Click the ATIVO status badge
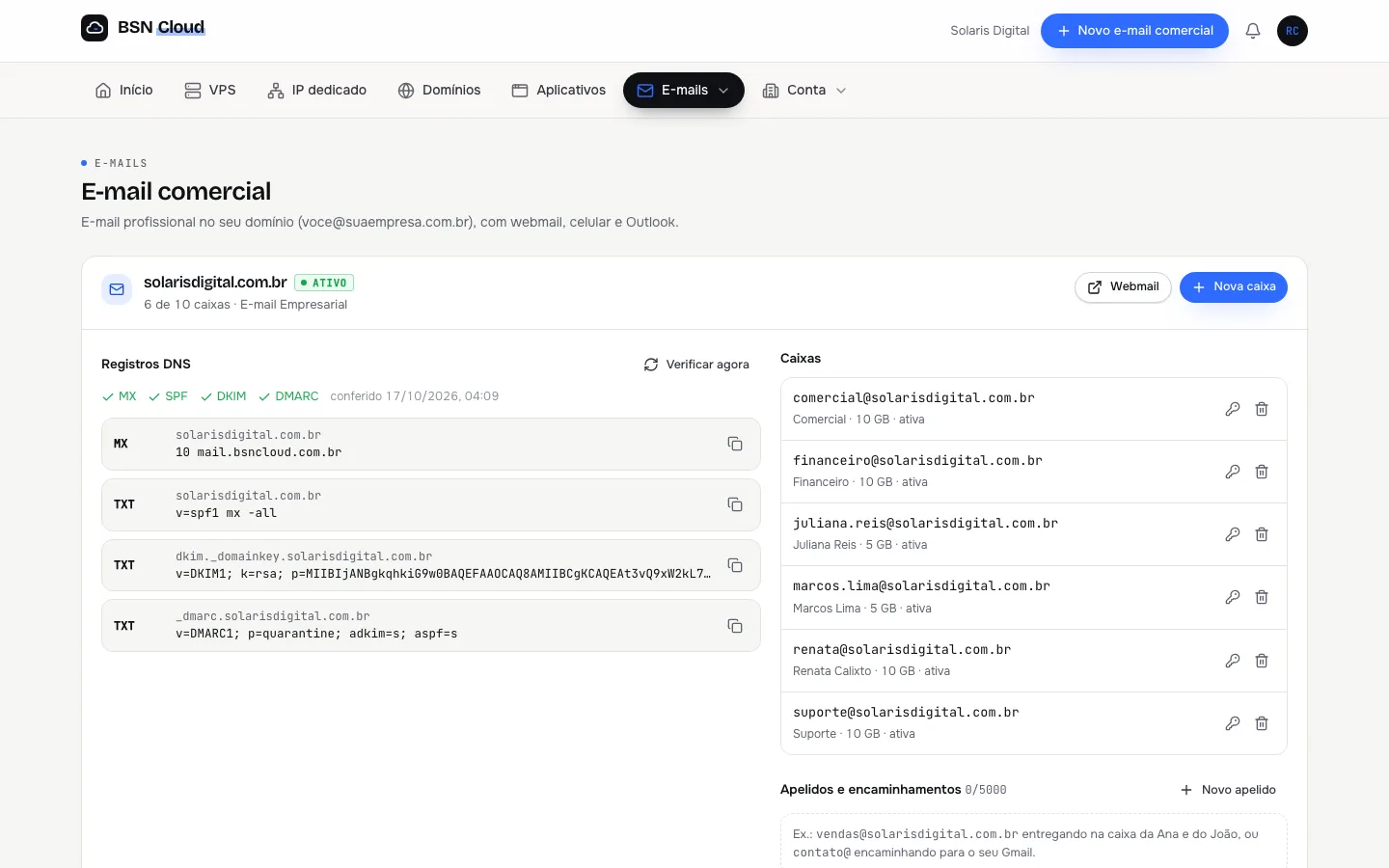Viewport: 1389px width, 868px height. point(324,283)
